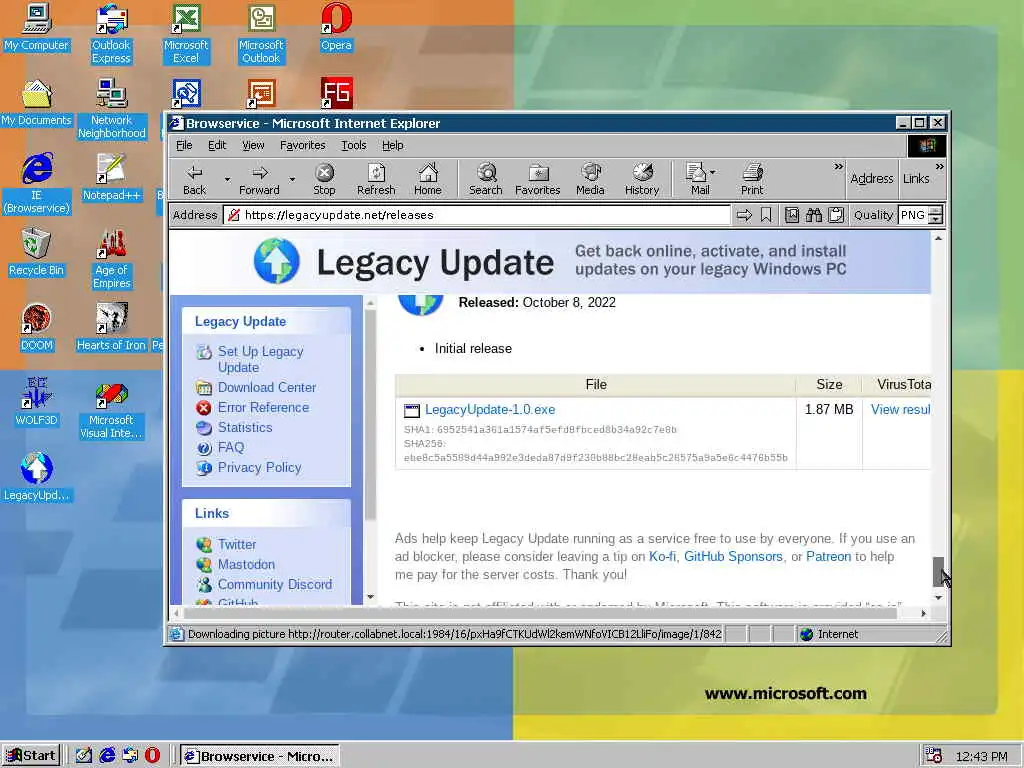Launch Opera from the quick launch bar

pos(152,756)
